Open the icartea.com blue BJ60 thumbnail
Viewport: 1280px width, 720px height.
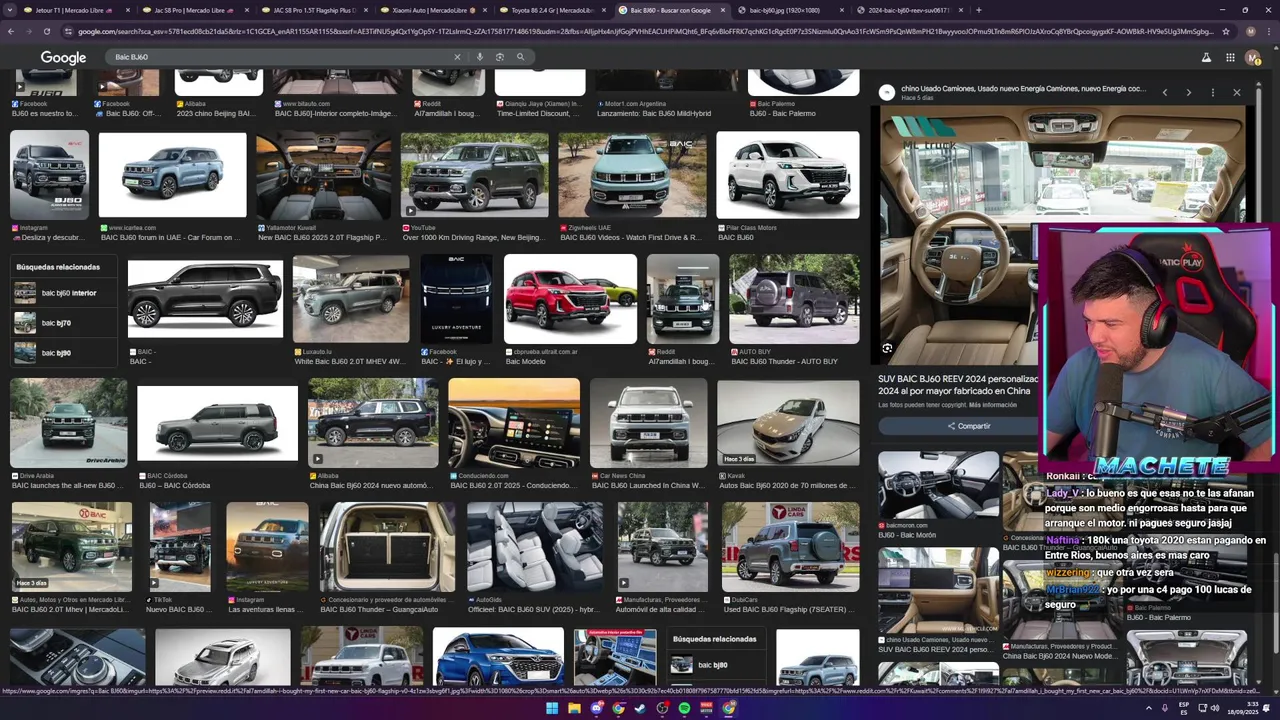pyautogui.click(x=172, y=175)
